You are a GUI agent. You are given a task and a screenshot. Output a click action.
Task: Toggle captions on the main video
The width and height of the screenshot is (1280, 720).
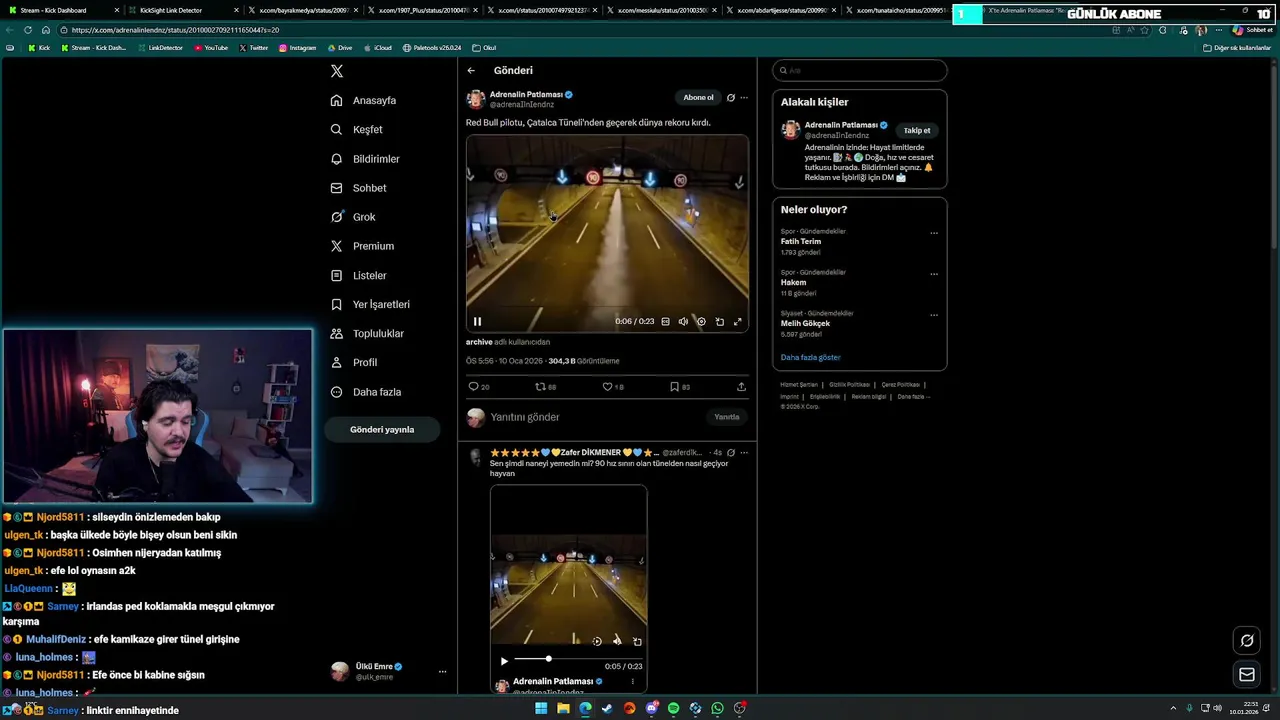point(666,322)
